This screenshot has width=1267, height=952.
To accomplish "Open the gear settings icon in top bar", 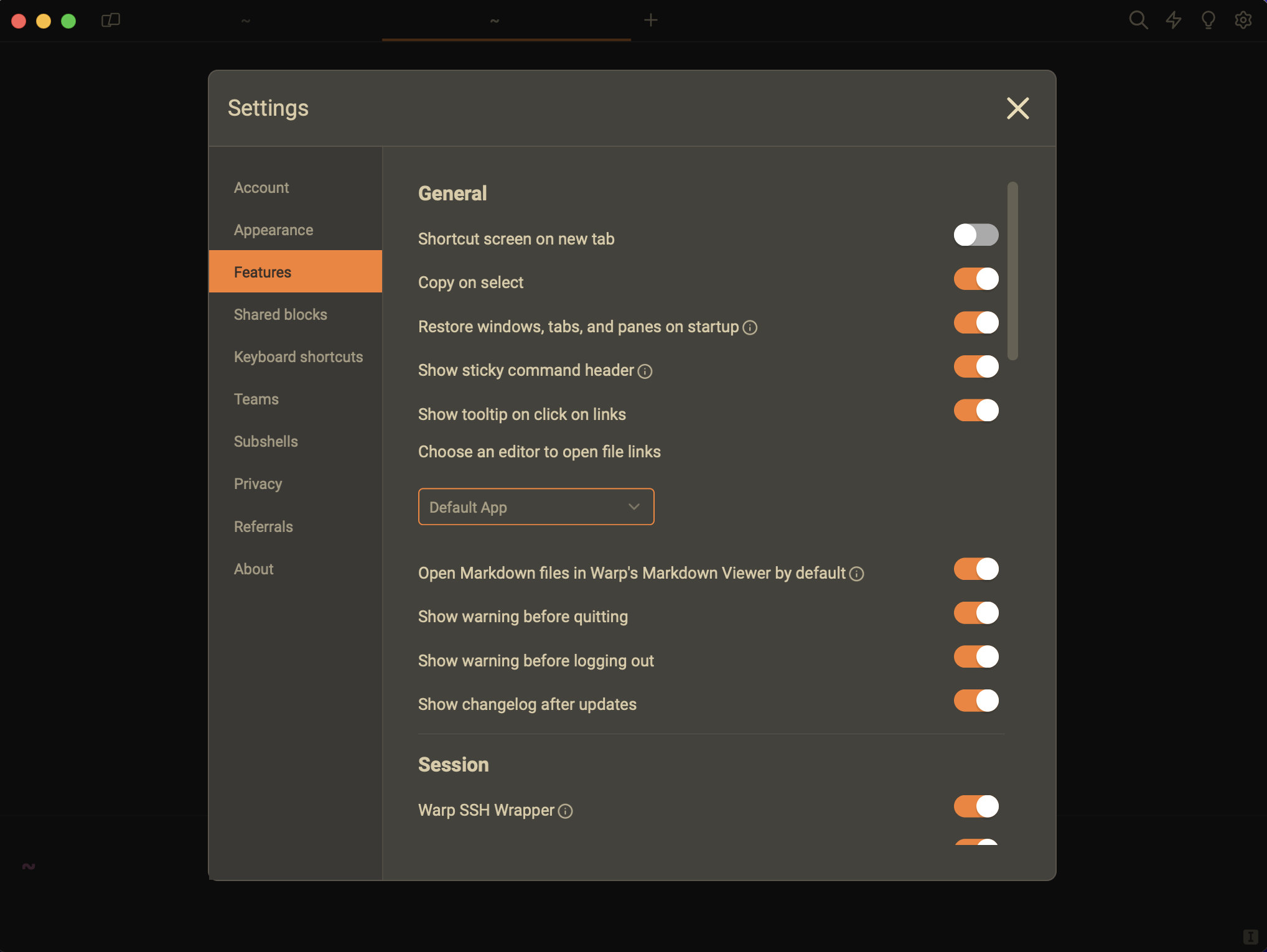I will click(1243, 20).
